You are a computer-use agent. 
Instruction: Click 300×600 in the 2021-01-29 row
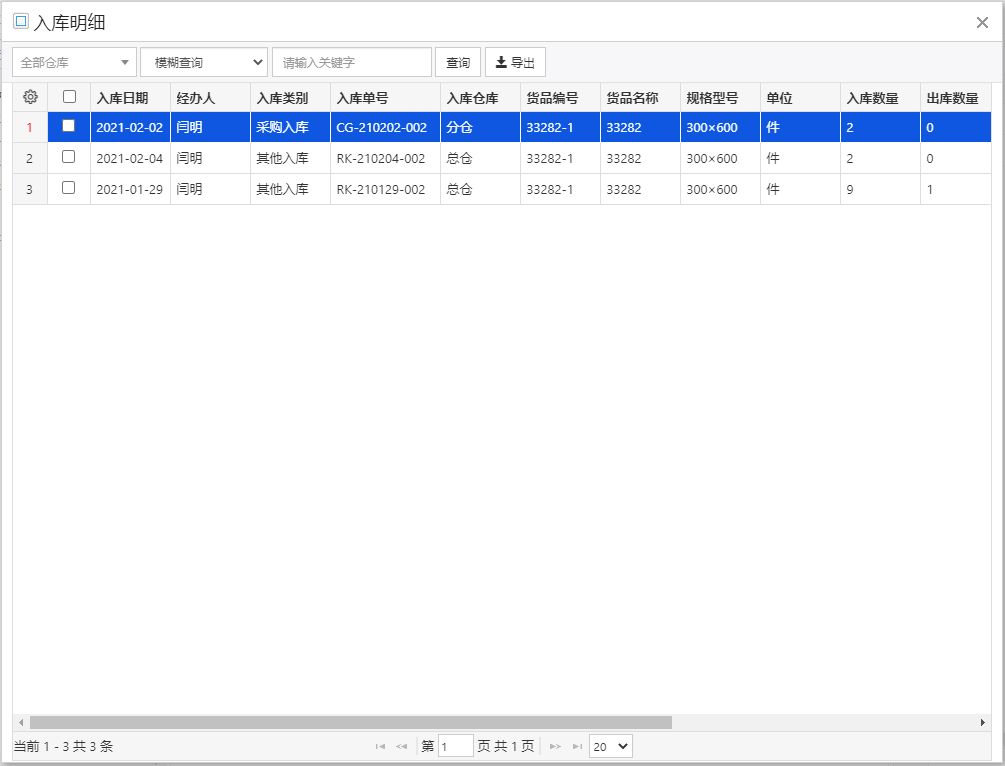click(x=720, y=189)
